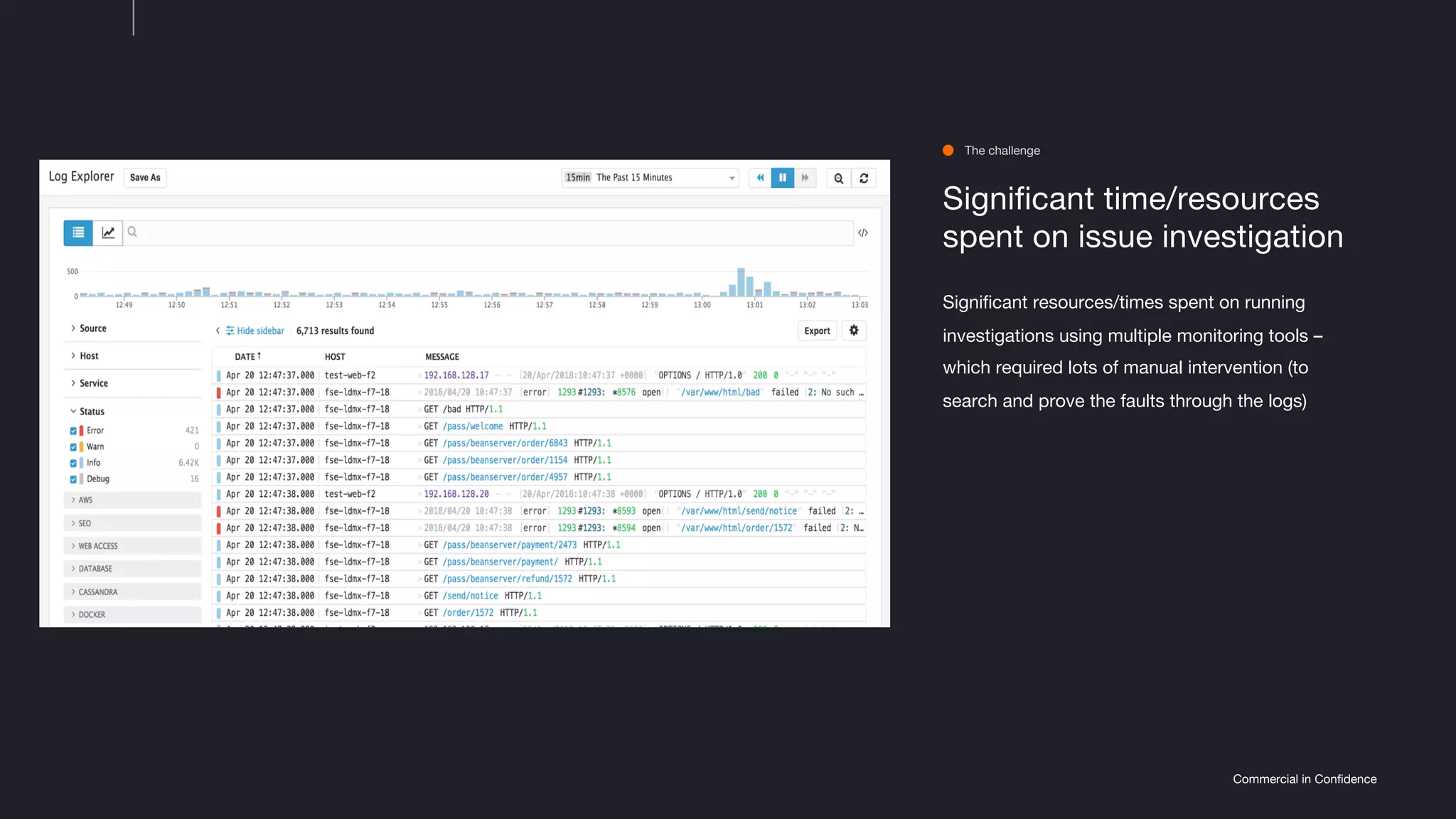Click the Save As button
The height and width of the screenshot is (819, 1456).
(x=145, y=178)
